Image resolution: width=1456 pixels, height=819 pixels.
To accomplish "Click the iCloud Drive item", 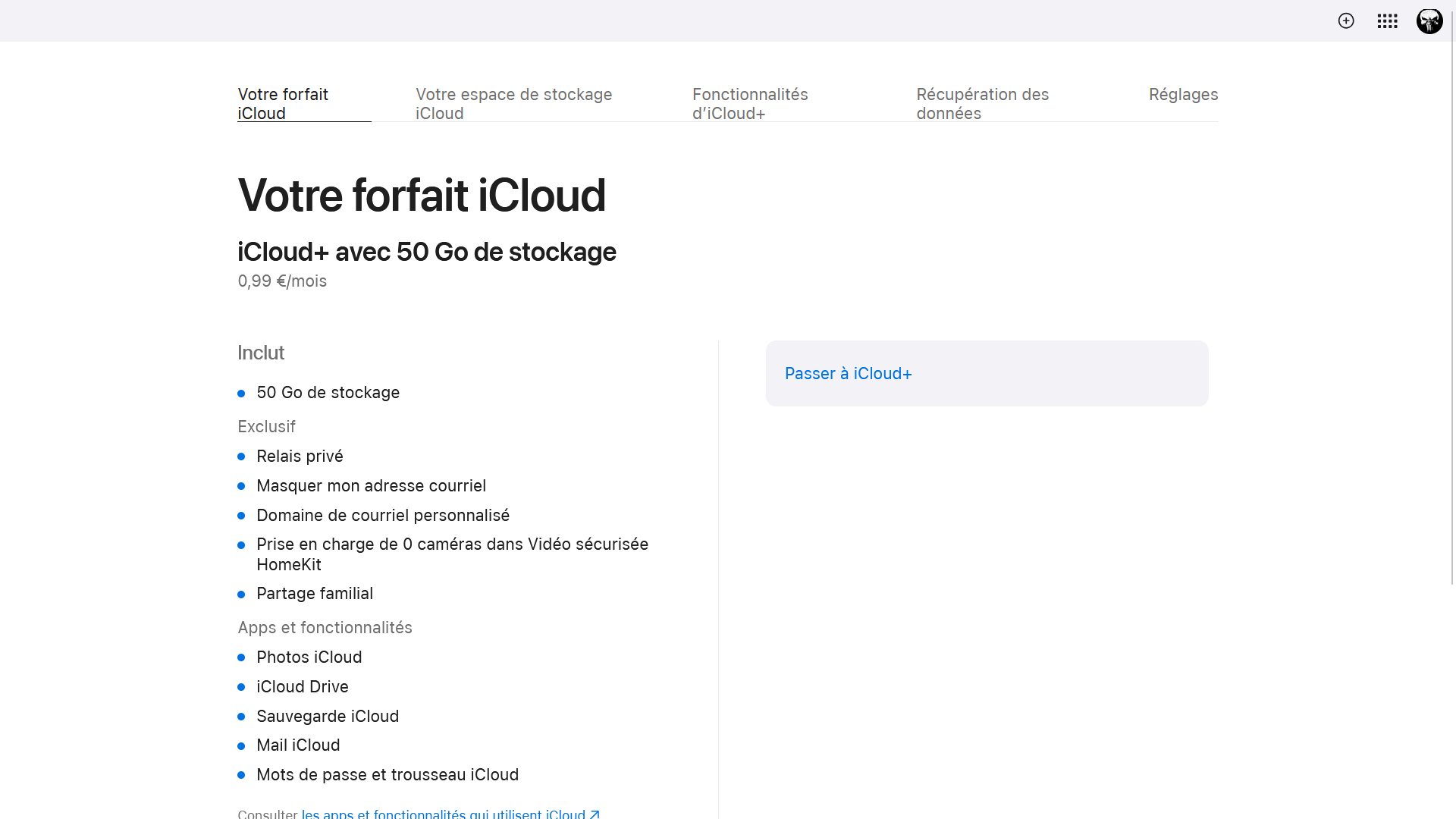I will pyautogui.click(x=302, y=687).
